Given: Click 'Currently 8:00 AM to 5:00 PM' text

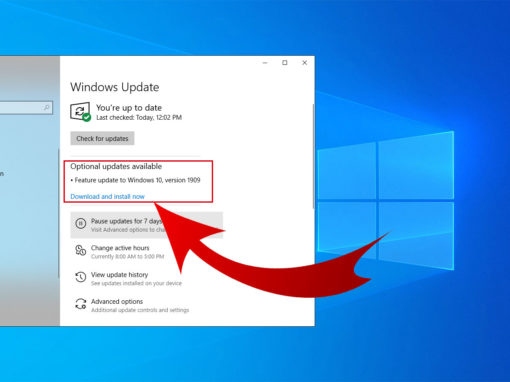Looking at the screenshot, I should pyautogui.click(x=128, y=256).
